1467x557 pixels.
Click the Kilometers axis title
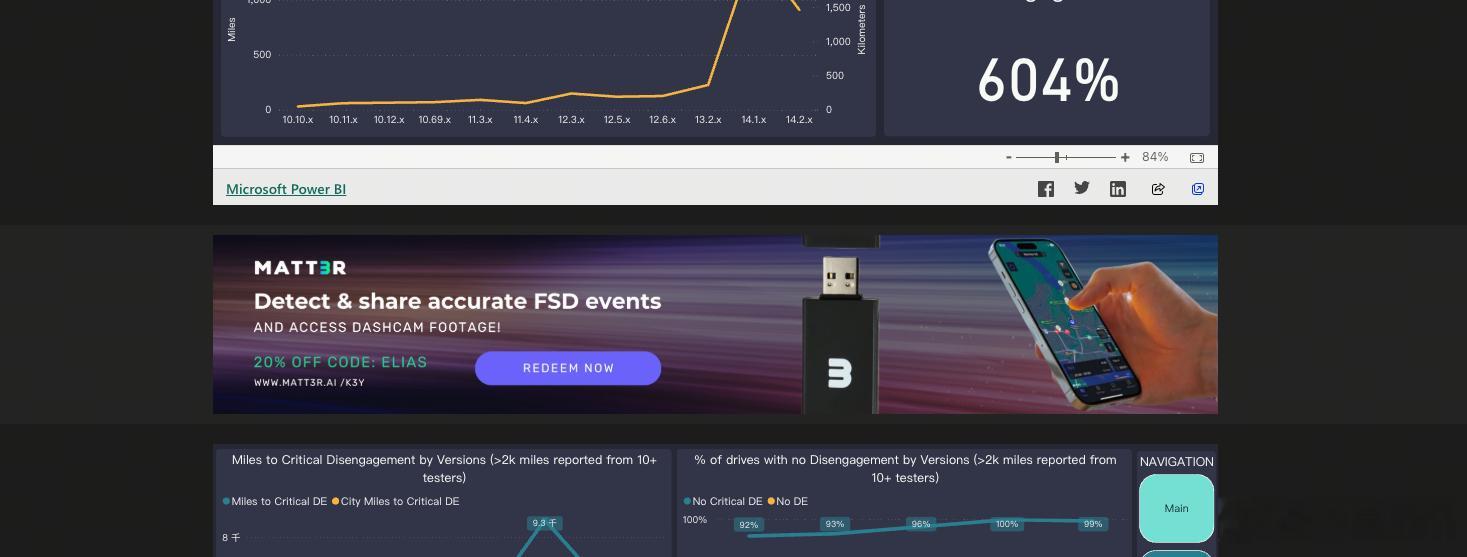click(862, 29)
